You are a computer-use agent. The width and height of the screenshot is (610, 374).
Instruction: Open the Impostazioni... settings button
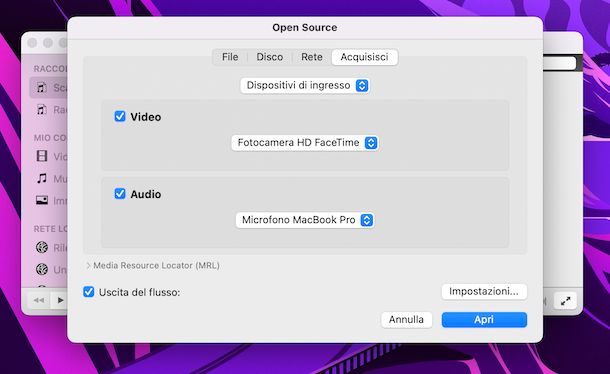pos(484,291)
